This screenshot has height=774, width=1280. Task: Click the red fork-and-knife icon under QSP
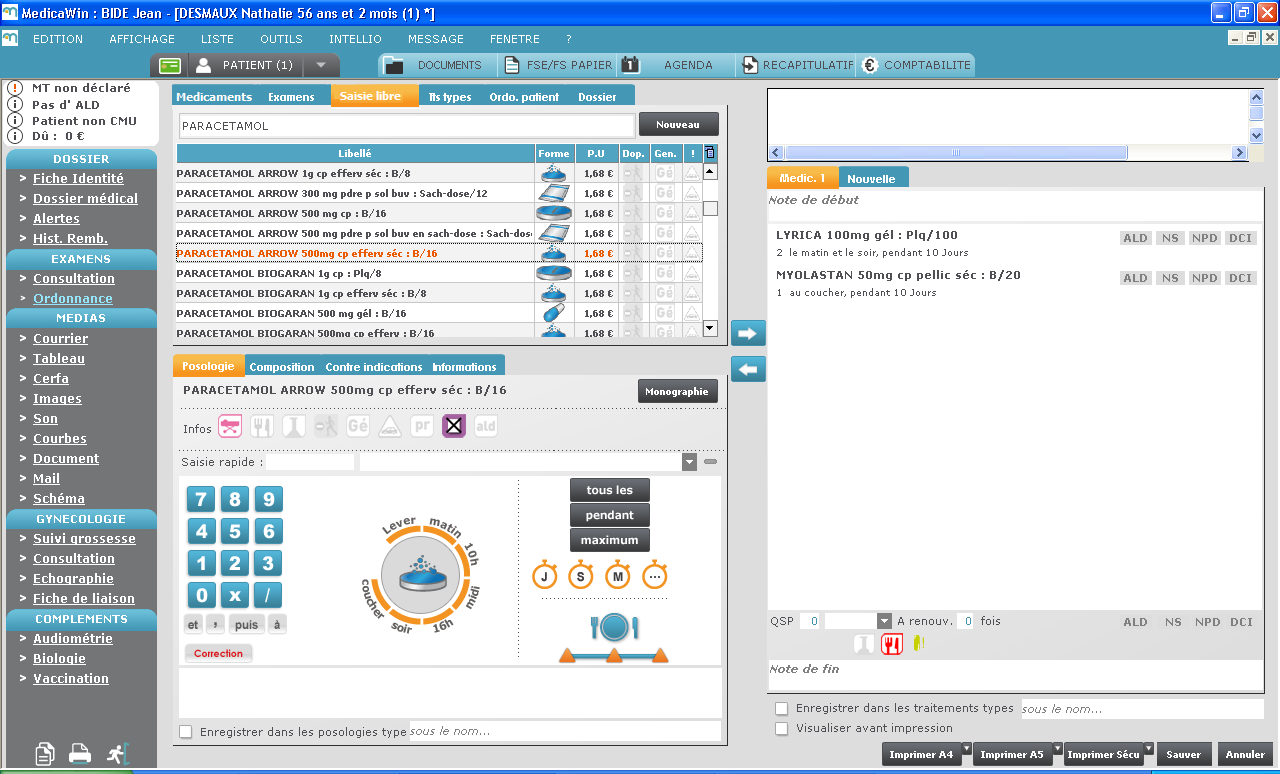[892, 644]
